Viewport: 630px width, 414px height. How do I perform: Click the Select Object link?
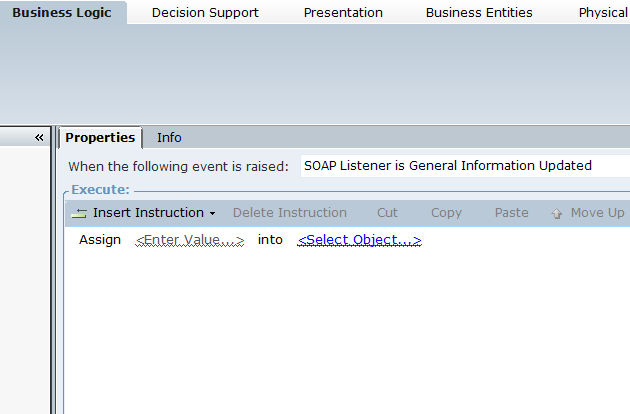(x=359, y=240)
